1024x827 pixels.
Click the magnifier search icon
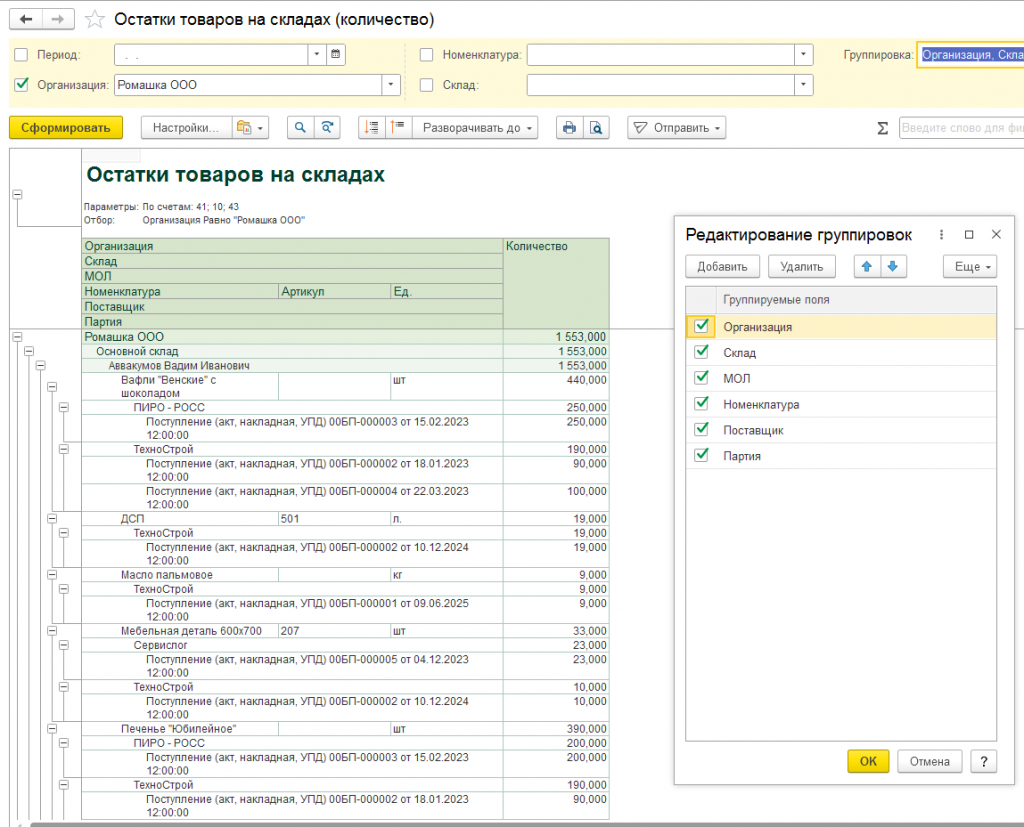(299, 128)
